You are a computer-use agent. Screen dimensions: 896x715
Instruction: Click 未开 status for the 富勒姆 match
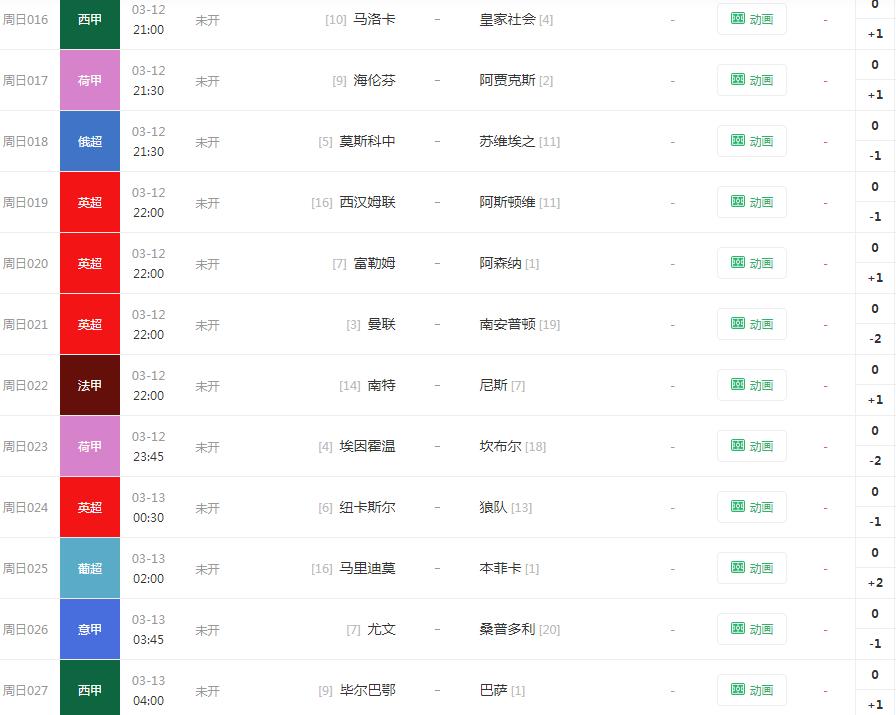[207, 263]
